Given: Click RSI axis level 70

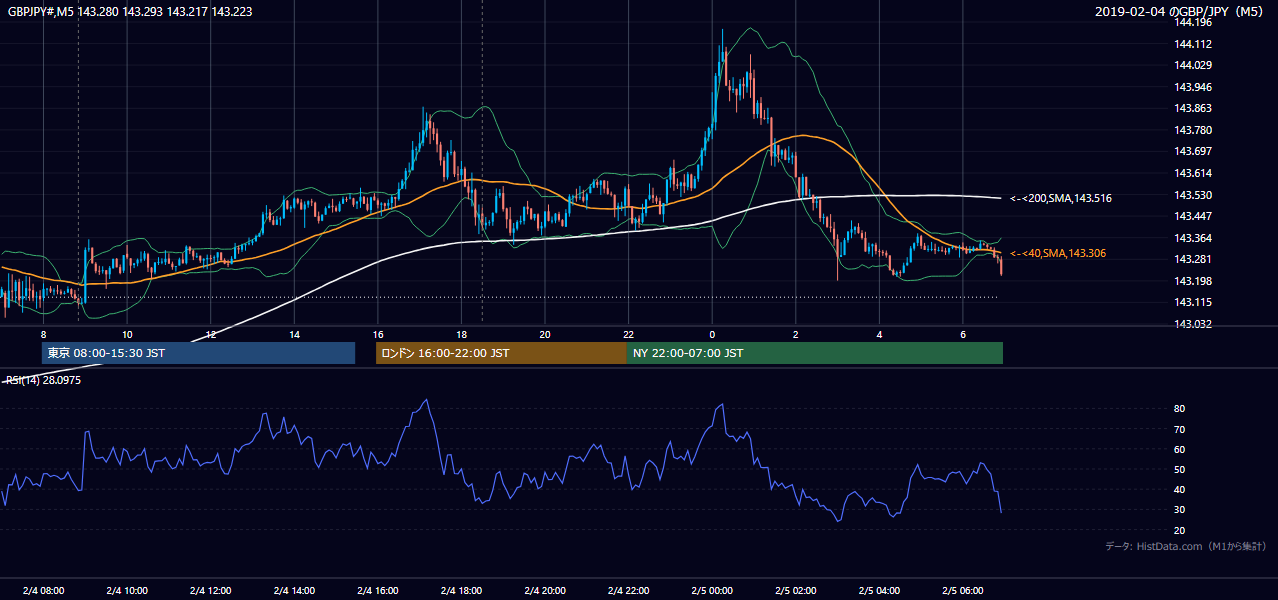Looking at the screenshot, I should coord(1179,429).
